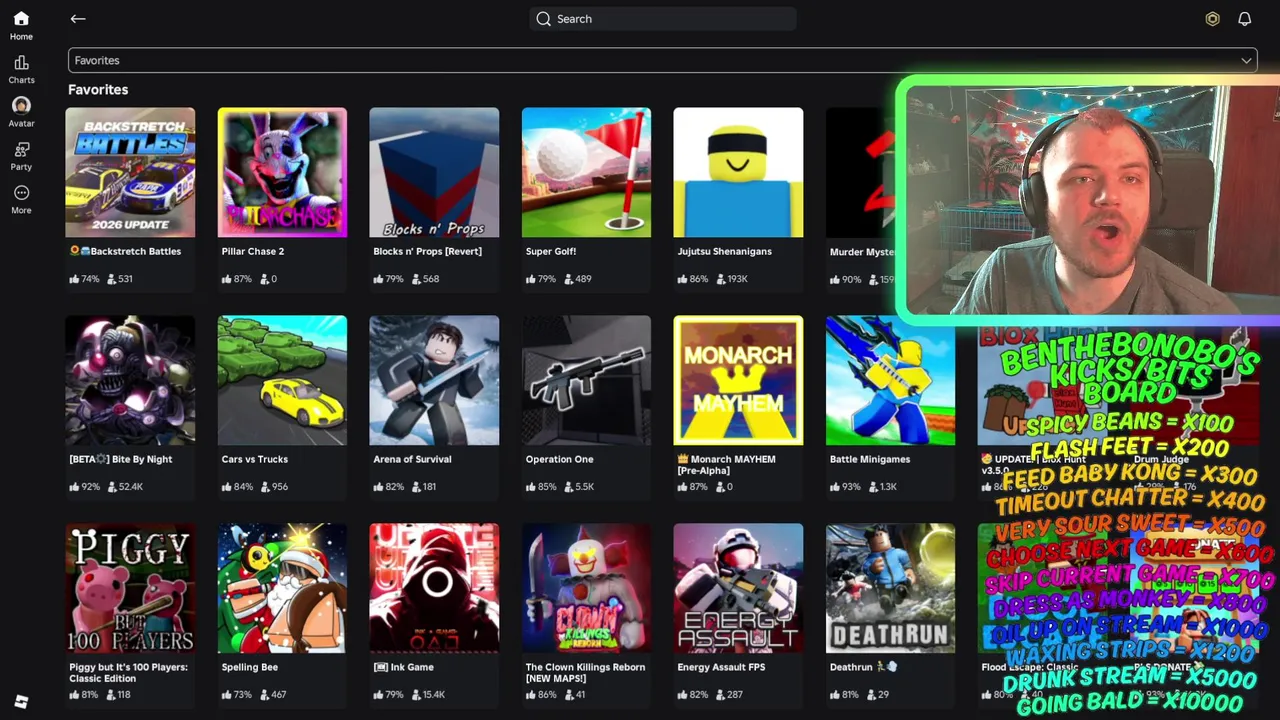
Task: Click the Favorites section heading
Action: pos(98,89)
